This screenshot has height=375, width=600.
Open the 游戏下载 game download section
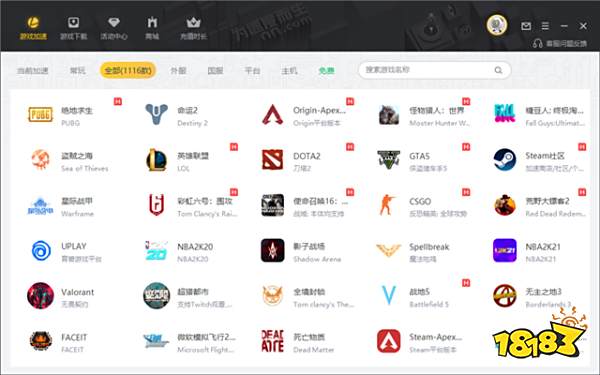(x=73, y=28)
